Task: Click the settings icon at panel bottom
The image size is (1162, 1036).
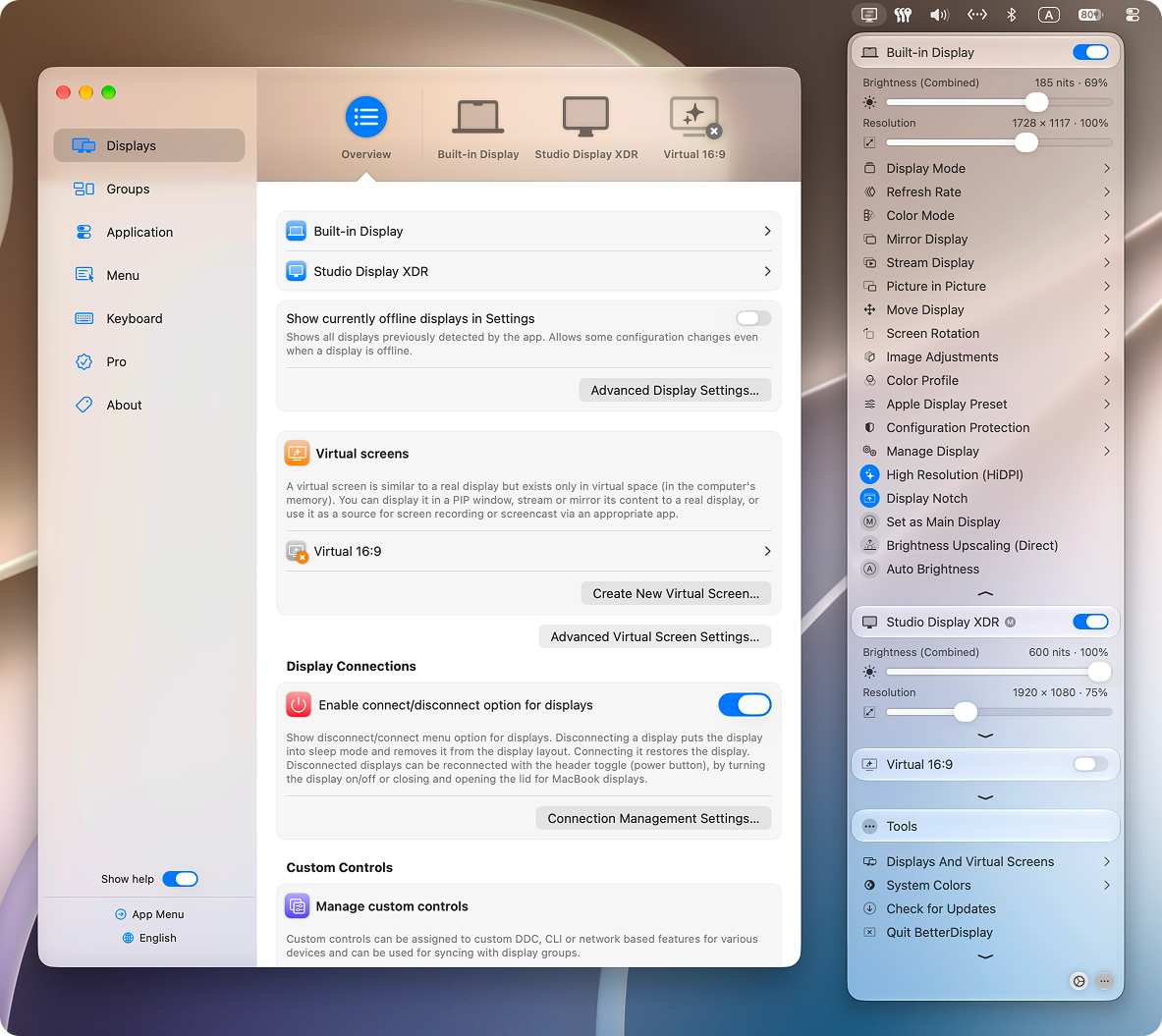Action: pyautogui.click(x=1079, y=981)
